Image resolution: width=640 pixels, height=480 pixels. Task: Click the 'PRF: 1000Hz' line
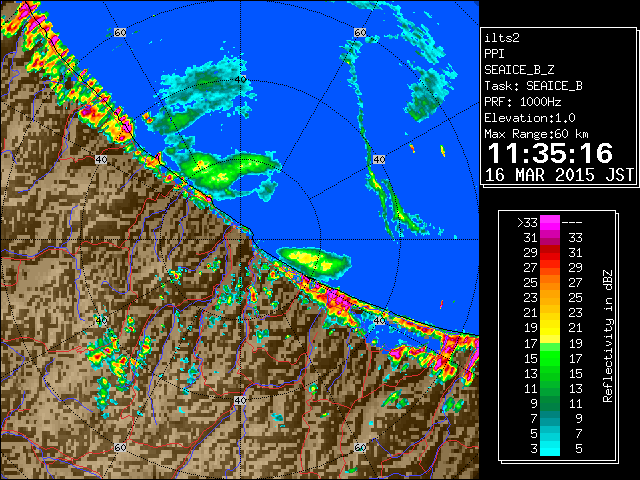523,102
